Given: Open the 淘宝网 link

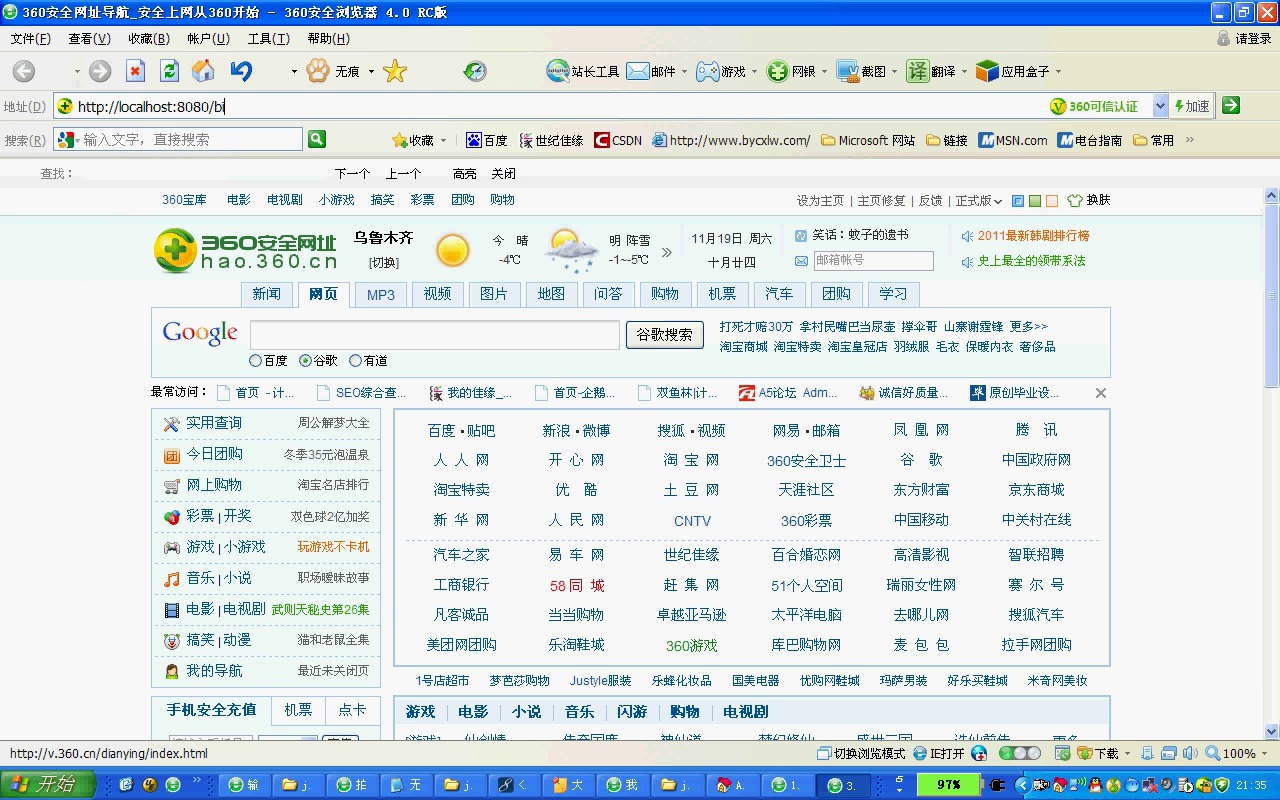Looking at the screenshot, I should pyautogui.click(x=691, y=460).
